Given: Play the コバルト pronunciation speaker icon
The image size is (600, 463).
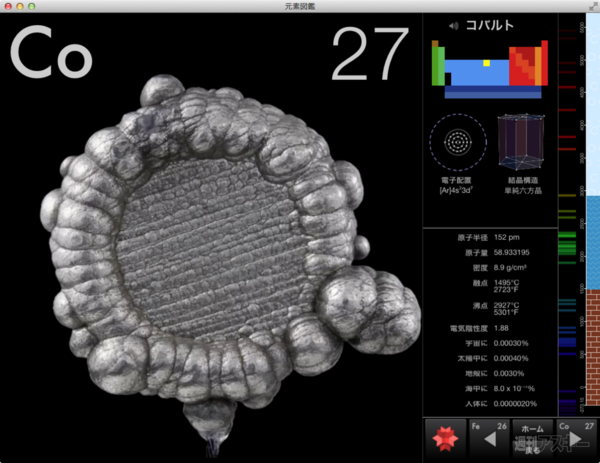Looking at the screenshot, I should click(x=453, y=26).
